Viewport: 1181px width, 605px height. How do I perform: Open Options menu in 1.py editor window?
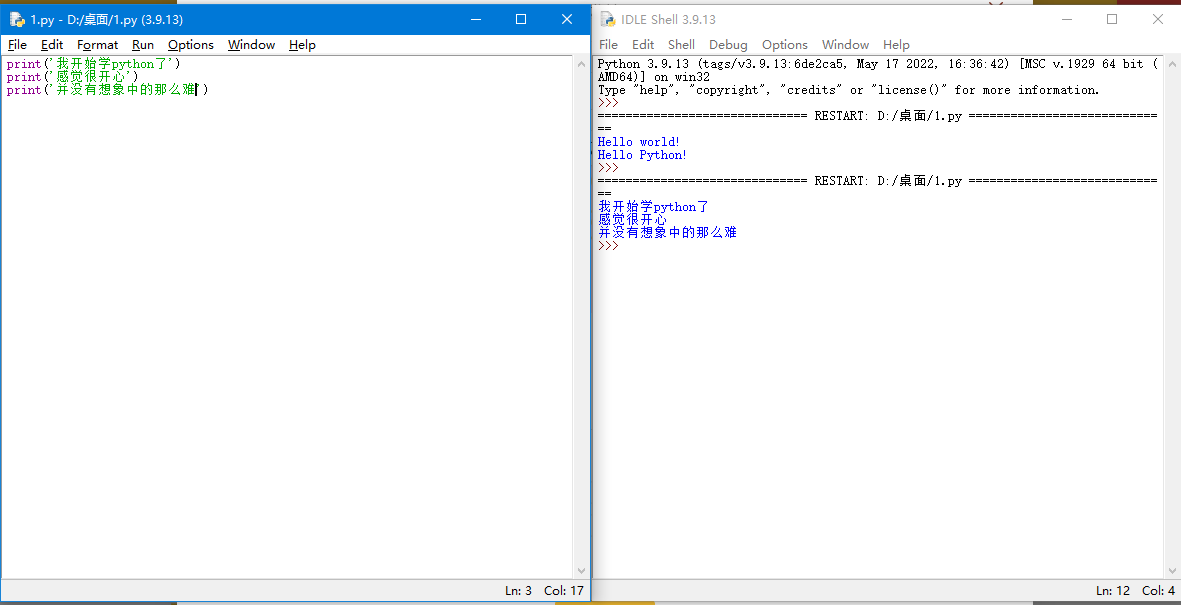tap(191, 44)
